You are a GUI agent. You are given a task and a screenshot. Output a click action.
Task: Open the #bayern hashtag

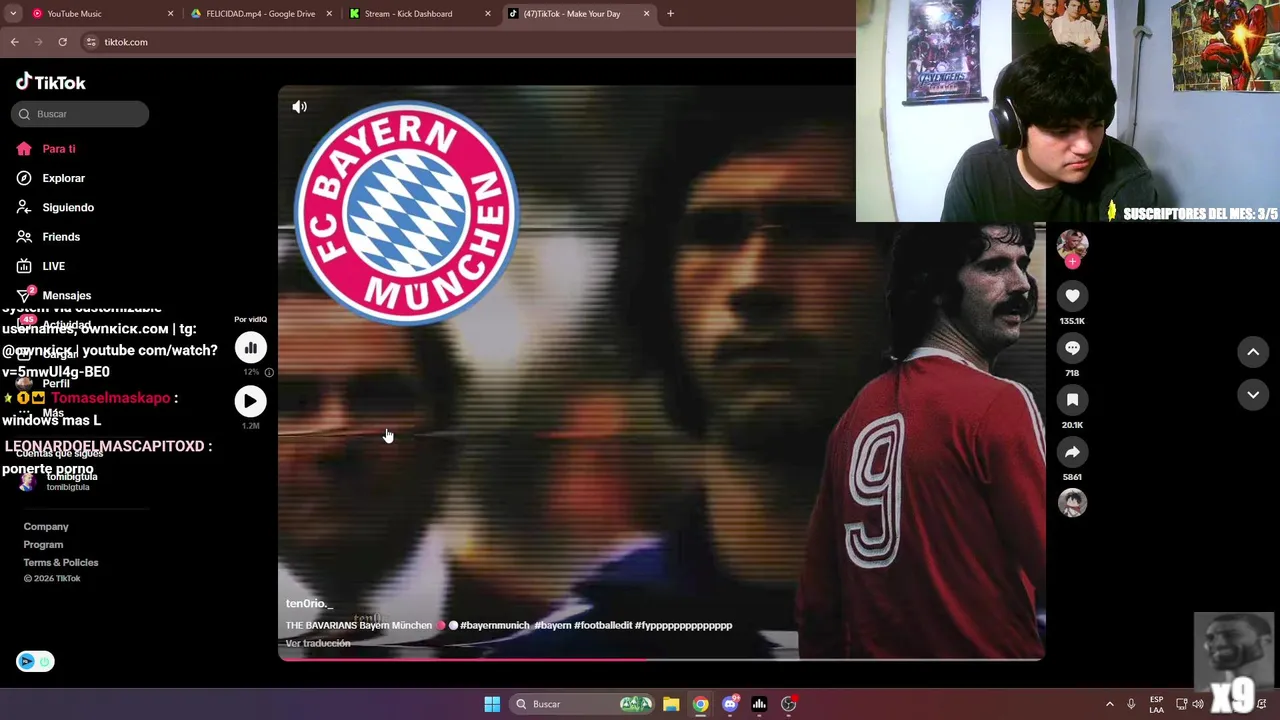(552, 625)
